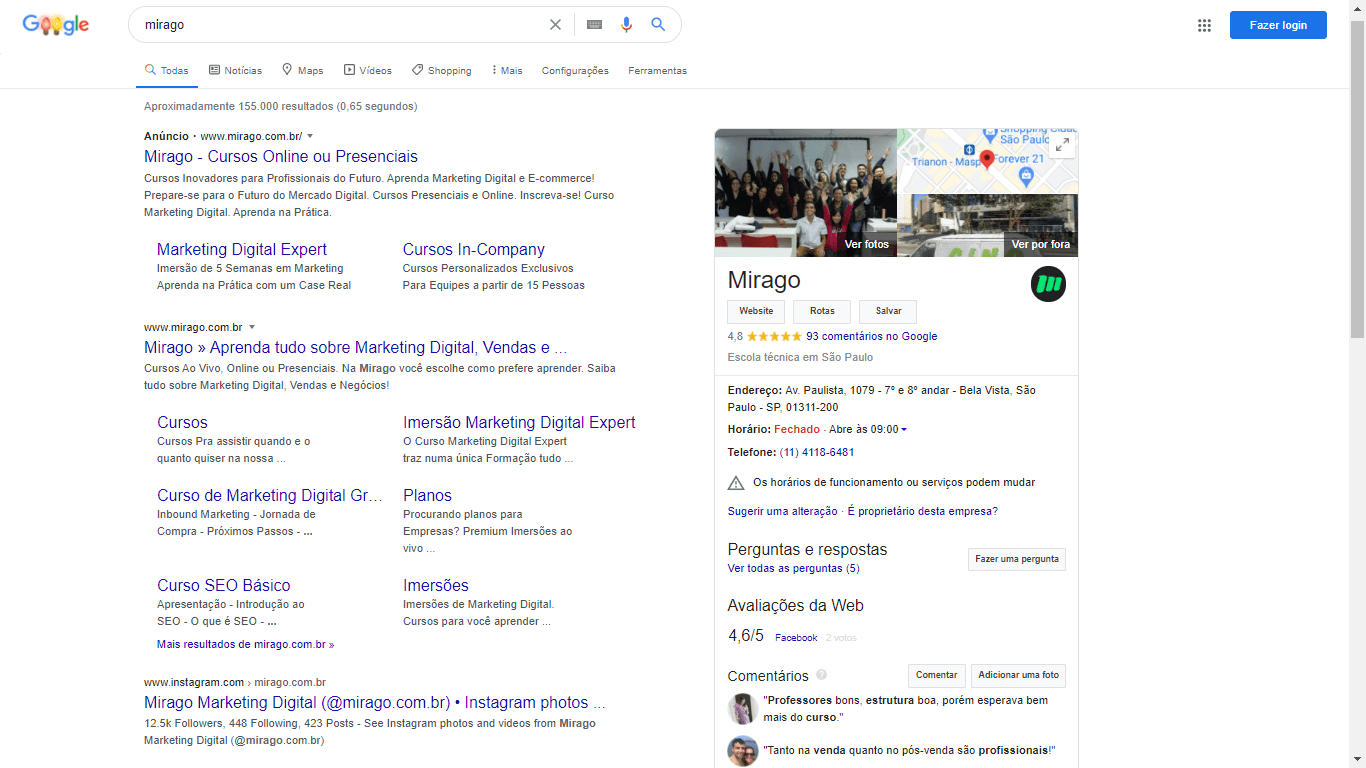Click É proprietário desta empresa link
This screenshot has width=1366, height=768.
tap(922, 512)
